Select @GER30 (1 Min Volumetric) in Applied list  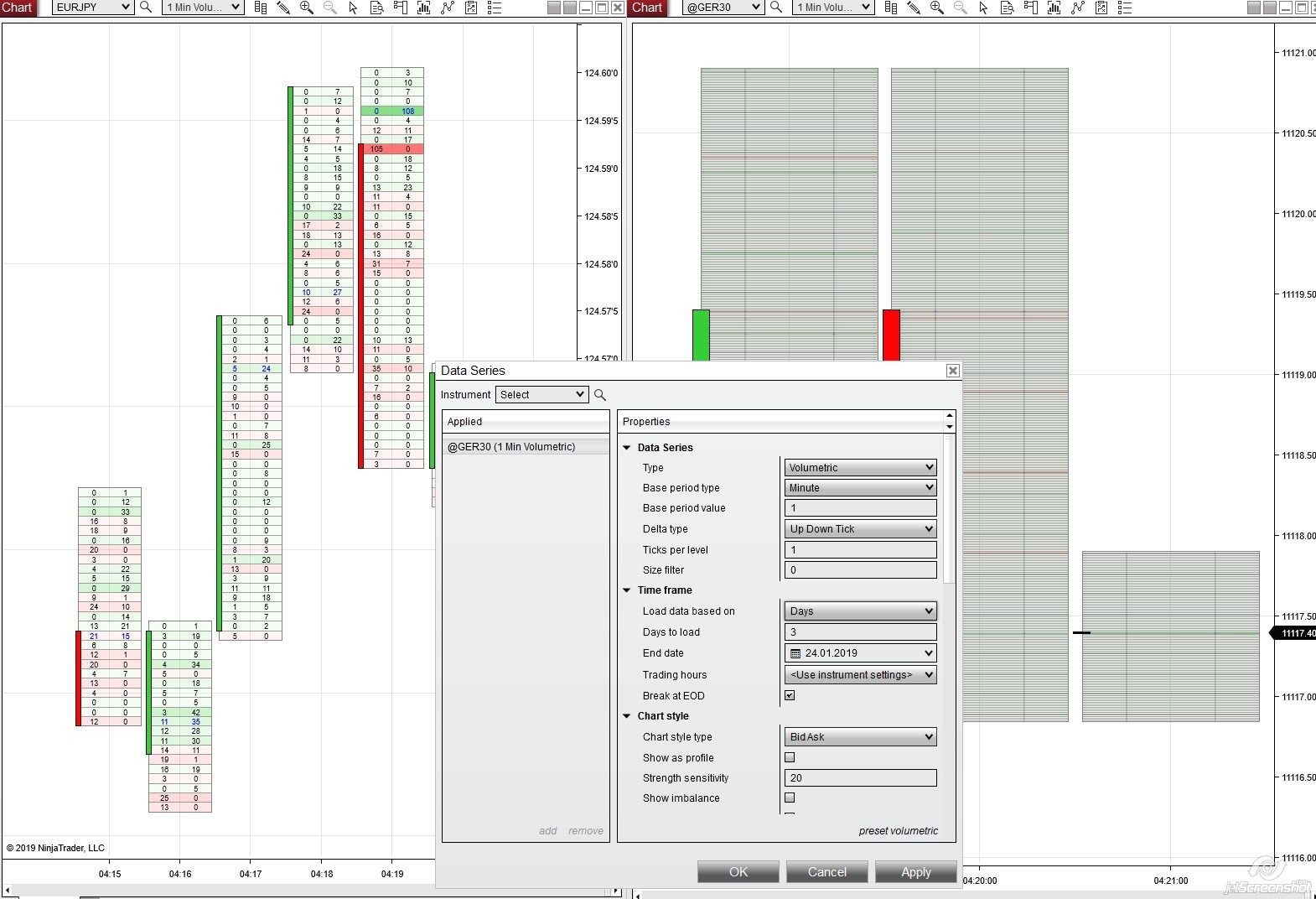(526, 447)
